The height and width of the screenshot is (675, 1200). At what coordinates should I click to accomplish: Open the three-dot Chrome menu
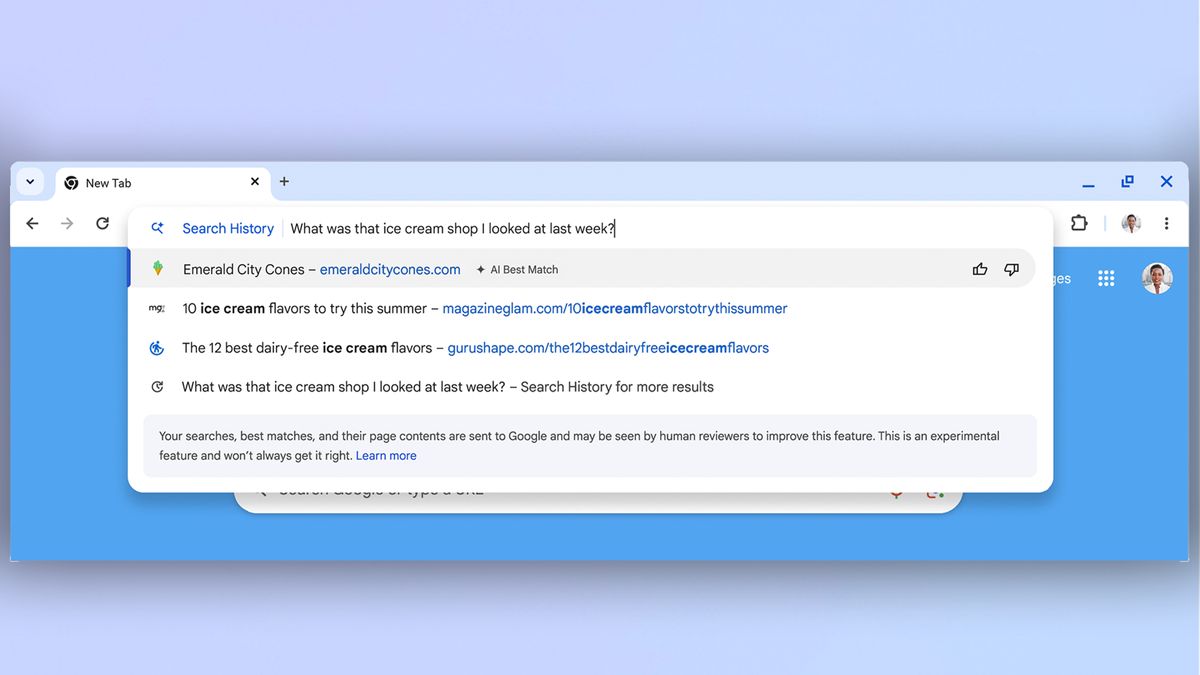(1166, 223)
